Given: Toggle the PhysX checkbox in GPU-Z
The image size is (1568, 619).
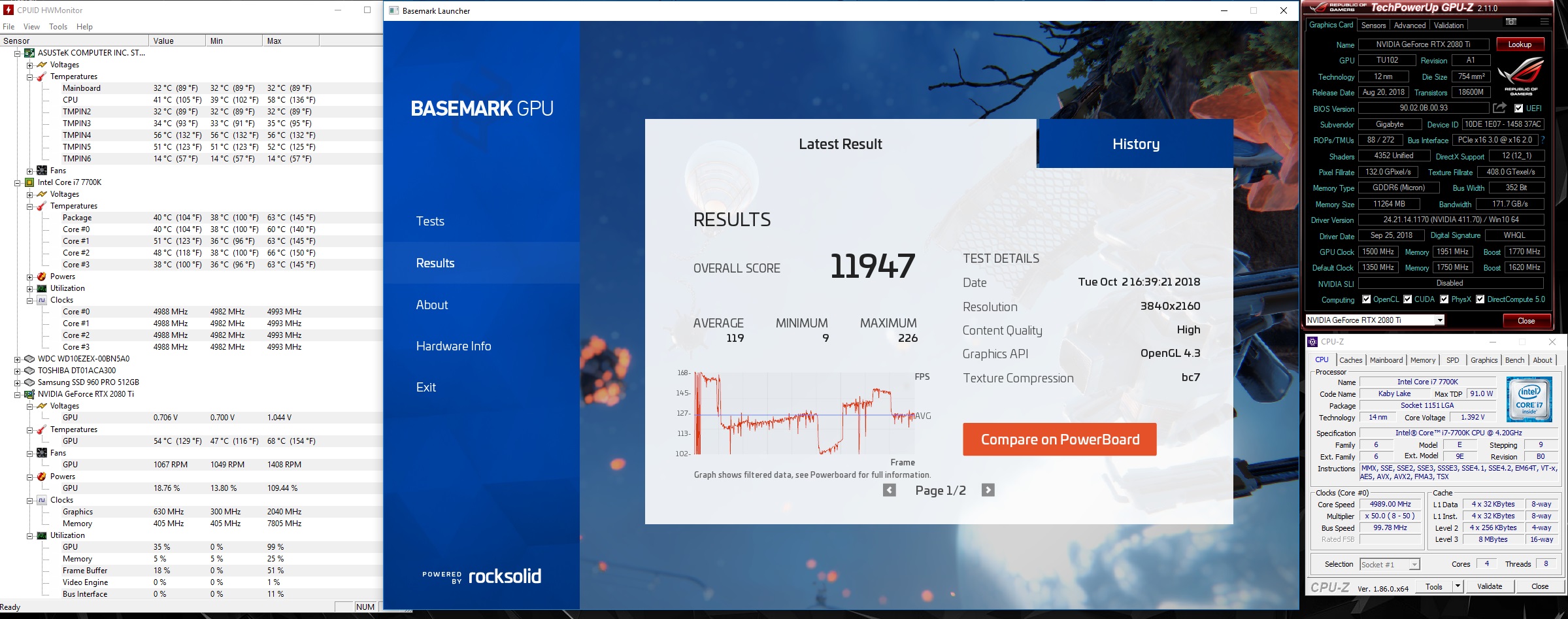Looking at the screenshot, I should pyautogui.click(x=1444, y=299).
